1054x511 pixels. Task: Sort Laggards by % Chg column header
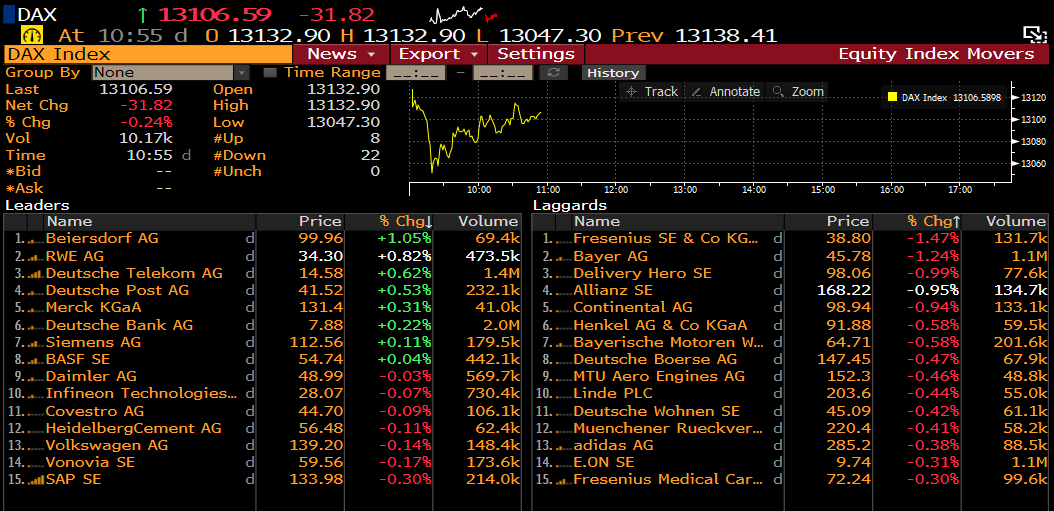916,221
